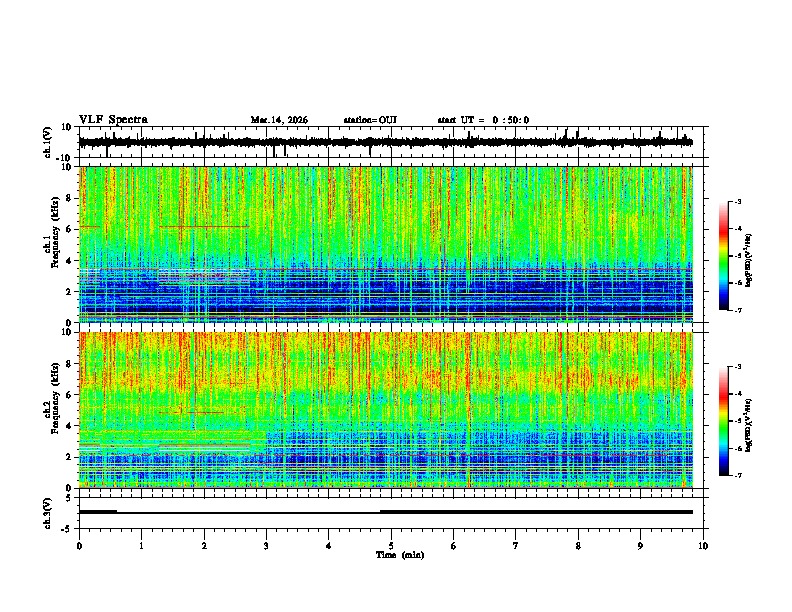Click inside the ch.1 spectrogram panel
The height and width of the screenshot is (612, 792).
(385, 244)
